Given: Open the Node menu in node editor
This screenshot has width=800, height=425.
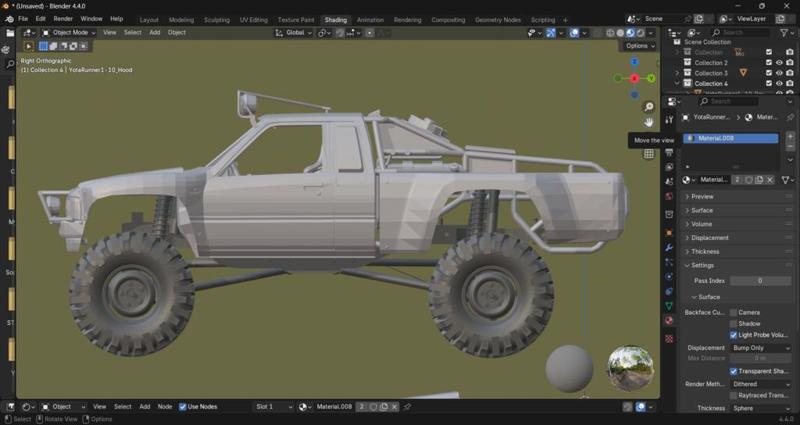Looking at the screenshot, I should pyautogui.click(x=165, y=407).
